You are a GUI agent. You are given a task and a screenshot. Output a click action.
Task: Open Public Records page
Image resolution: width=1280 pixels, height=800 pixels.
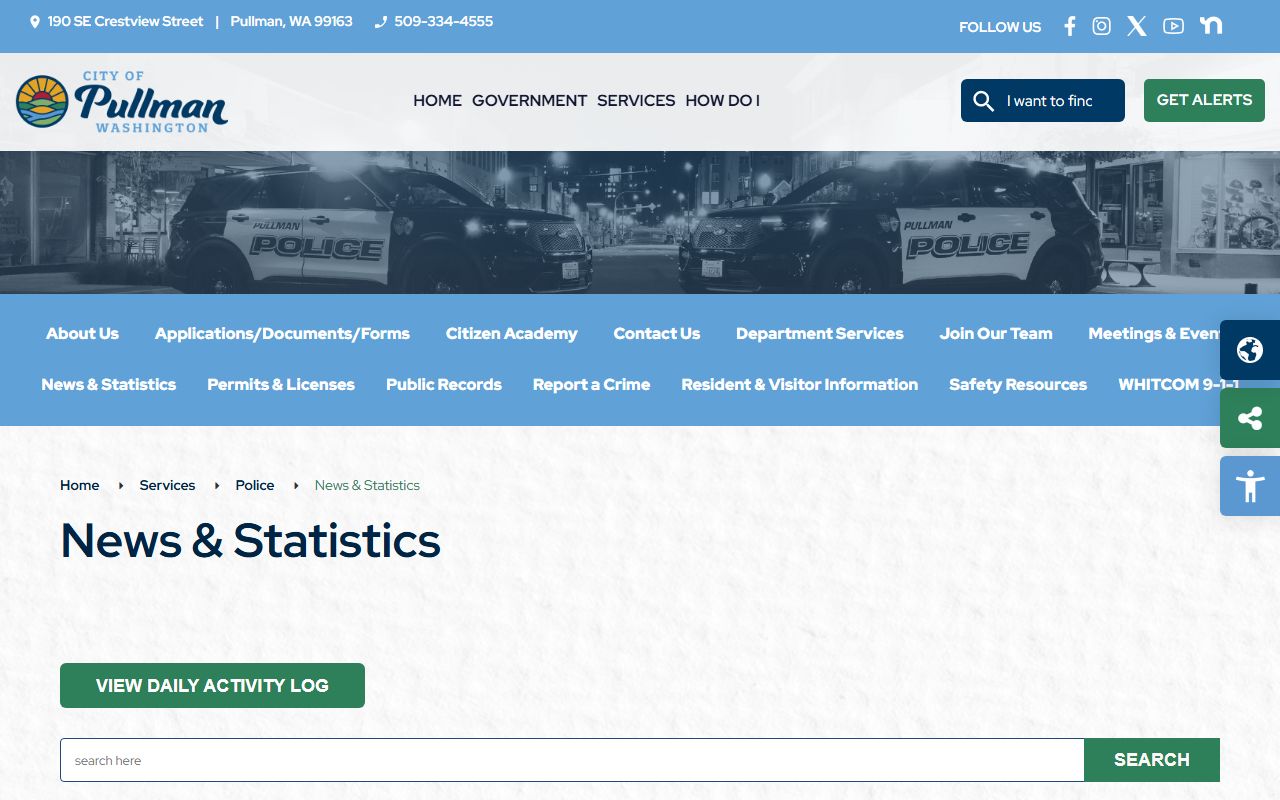pos(444,384)
